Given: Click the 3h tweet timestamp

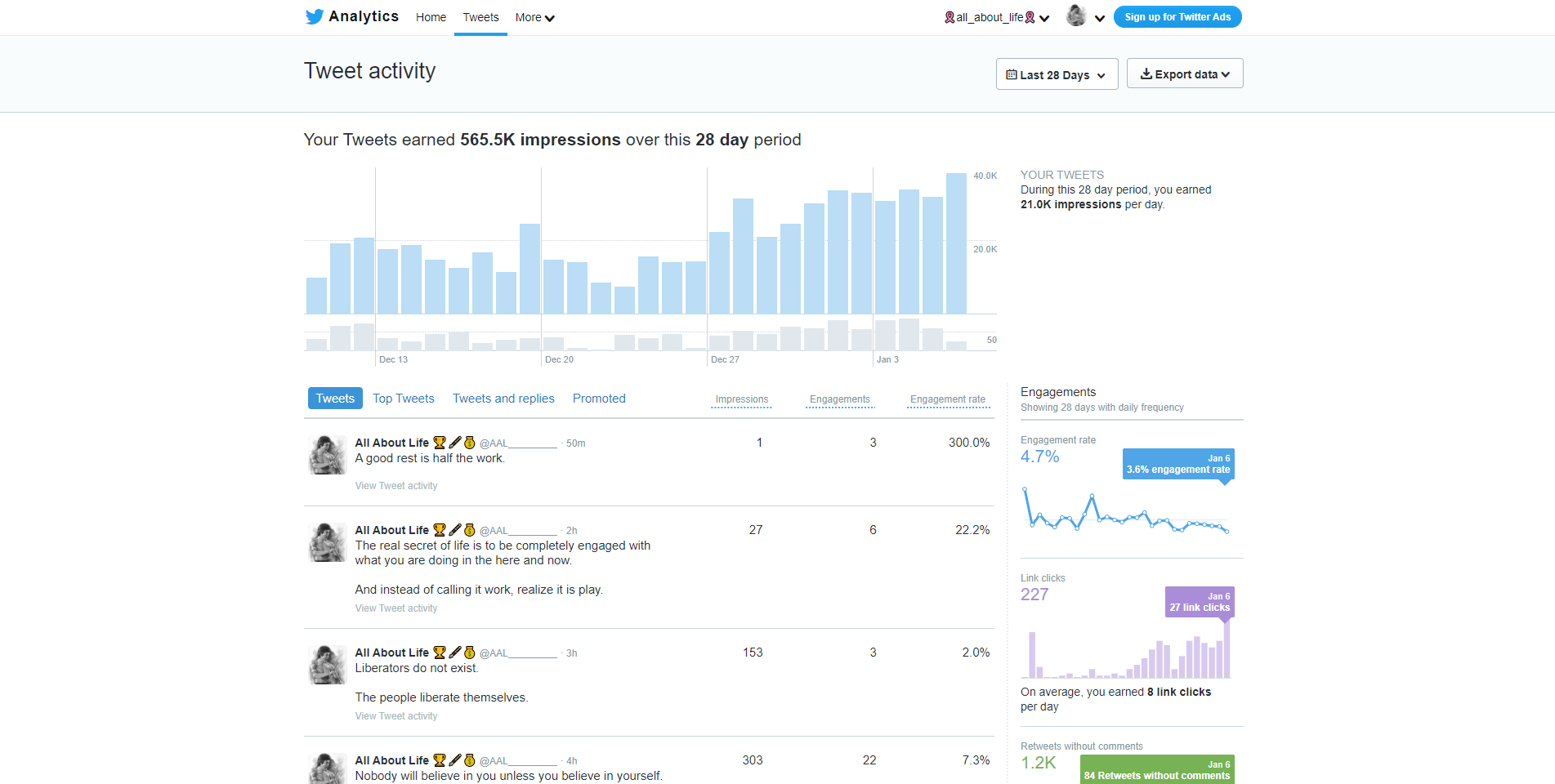Looking at the screenshot, I should [572, 653].
